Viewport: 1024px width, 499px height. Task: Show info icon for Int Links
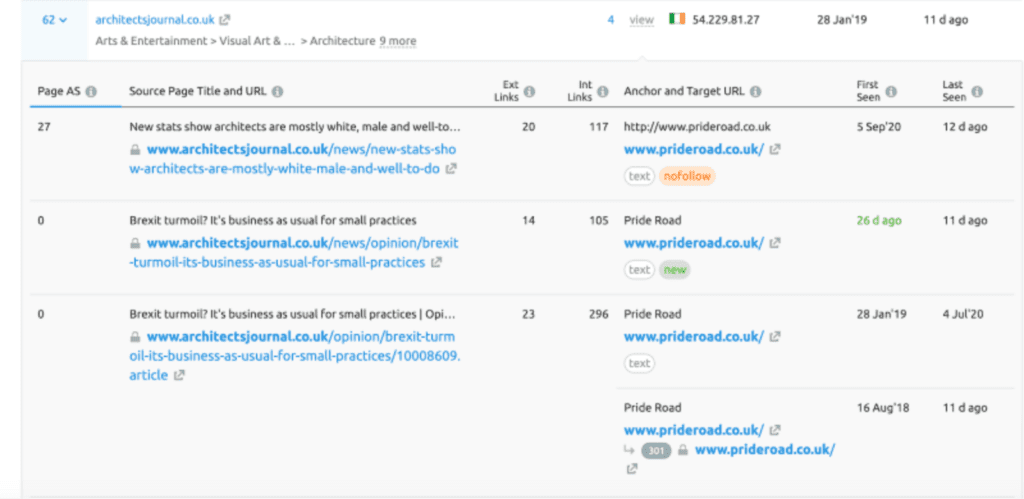pos(602,91)
